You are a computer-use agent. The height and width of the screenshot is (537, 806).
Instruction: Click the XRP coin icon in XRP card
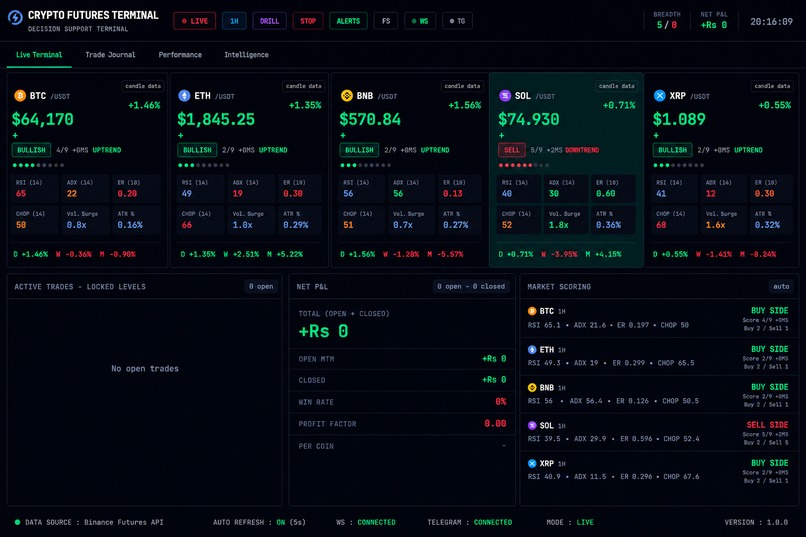click(660, 96)
